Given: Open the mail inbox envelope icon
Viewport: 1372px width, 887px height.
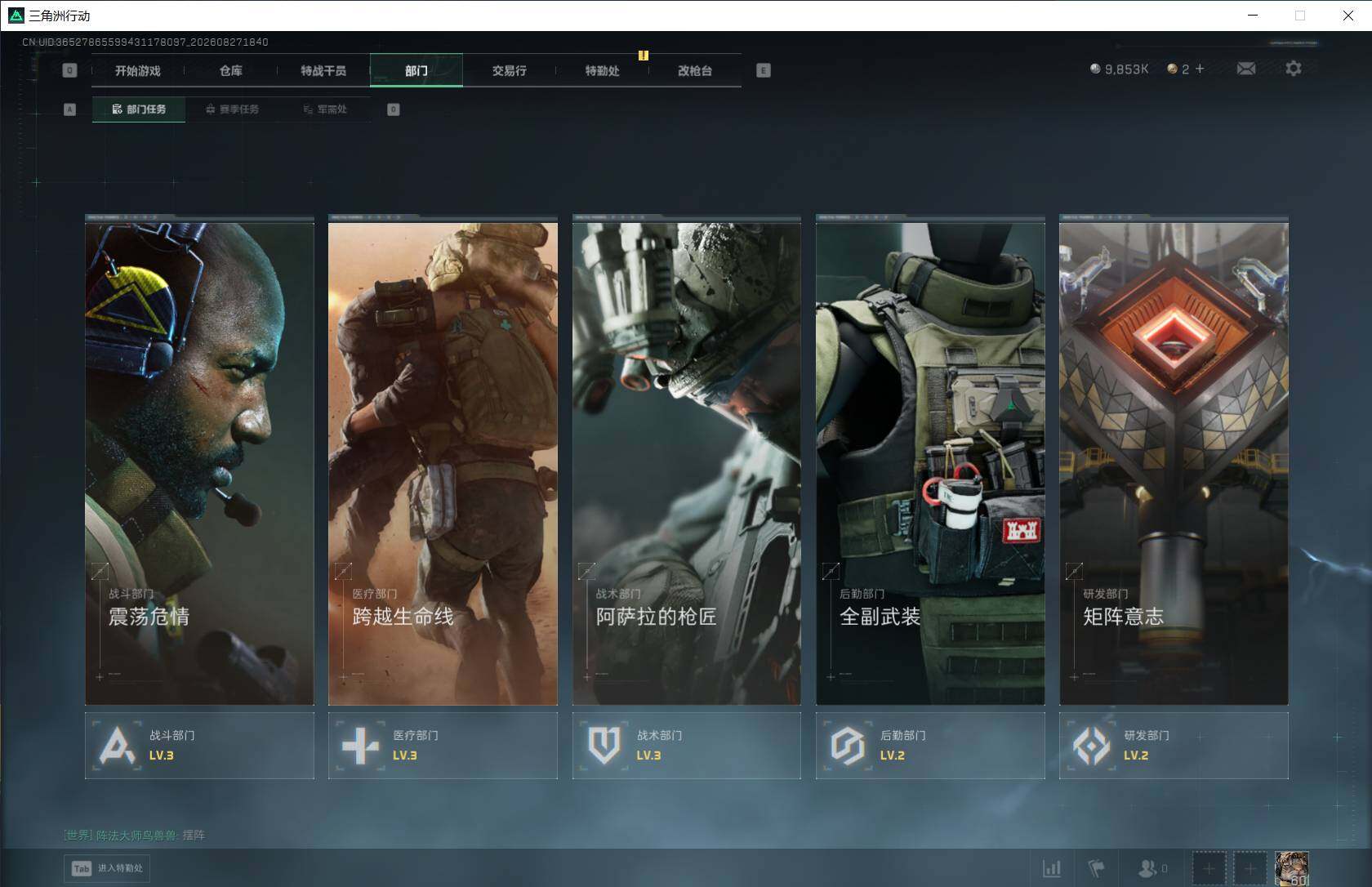Looking at the screenshot, I should (1246, 69).
